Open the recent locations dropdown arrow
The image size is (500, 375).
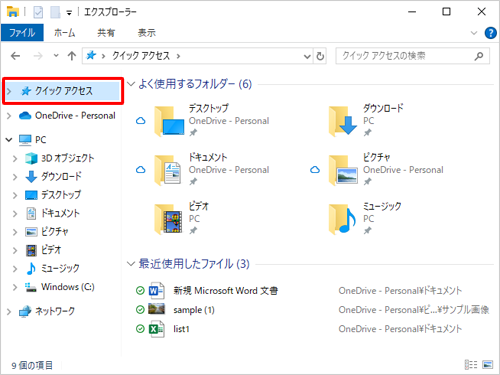(x=56, y=56)
